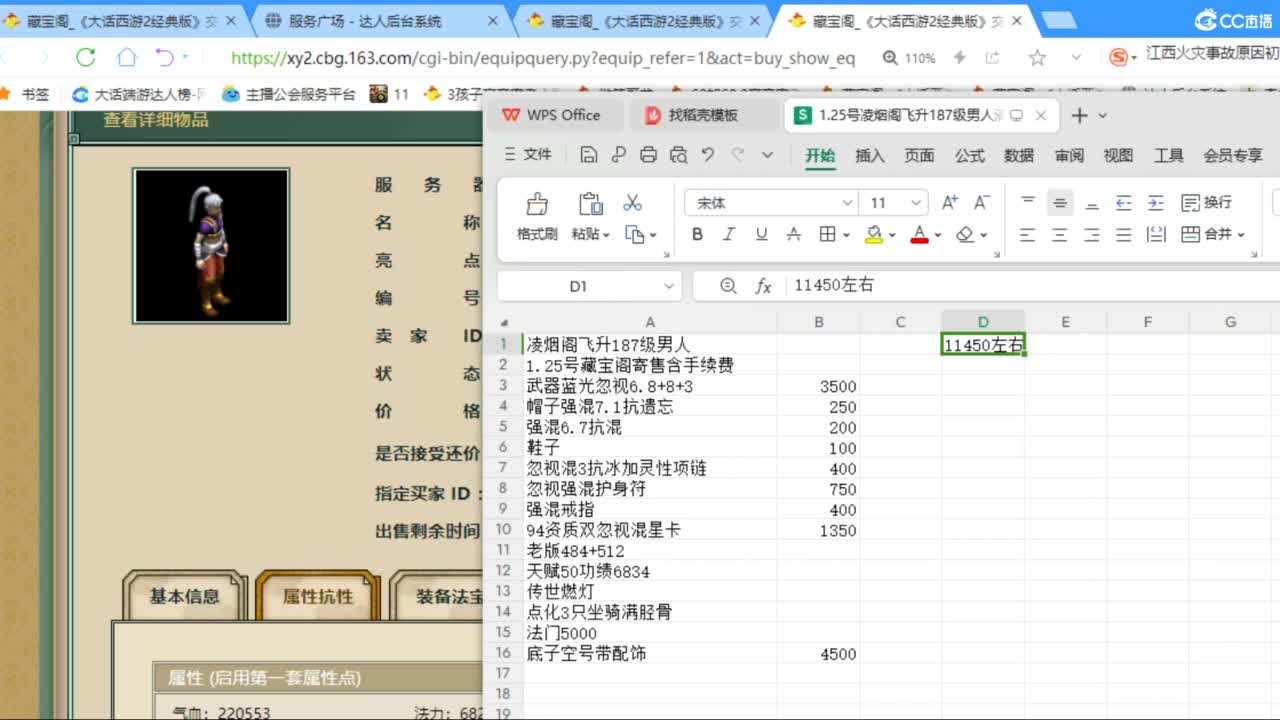The width and height of the screenshot is (1280, 720).
Task: Align cell content to bottom
Action: 1092,203
